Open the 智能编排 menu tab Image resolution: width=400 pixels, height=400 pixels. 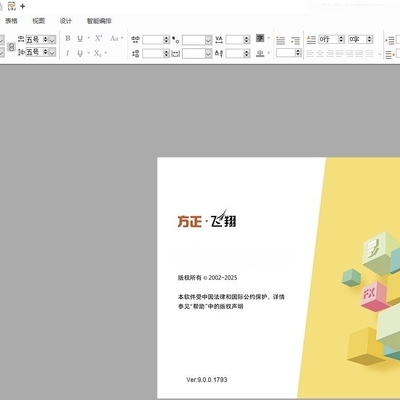click(99, 21)
